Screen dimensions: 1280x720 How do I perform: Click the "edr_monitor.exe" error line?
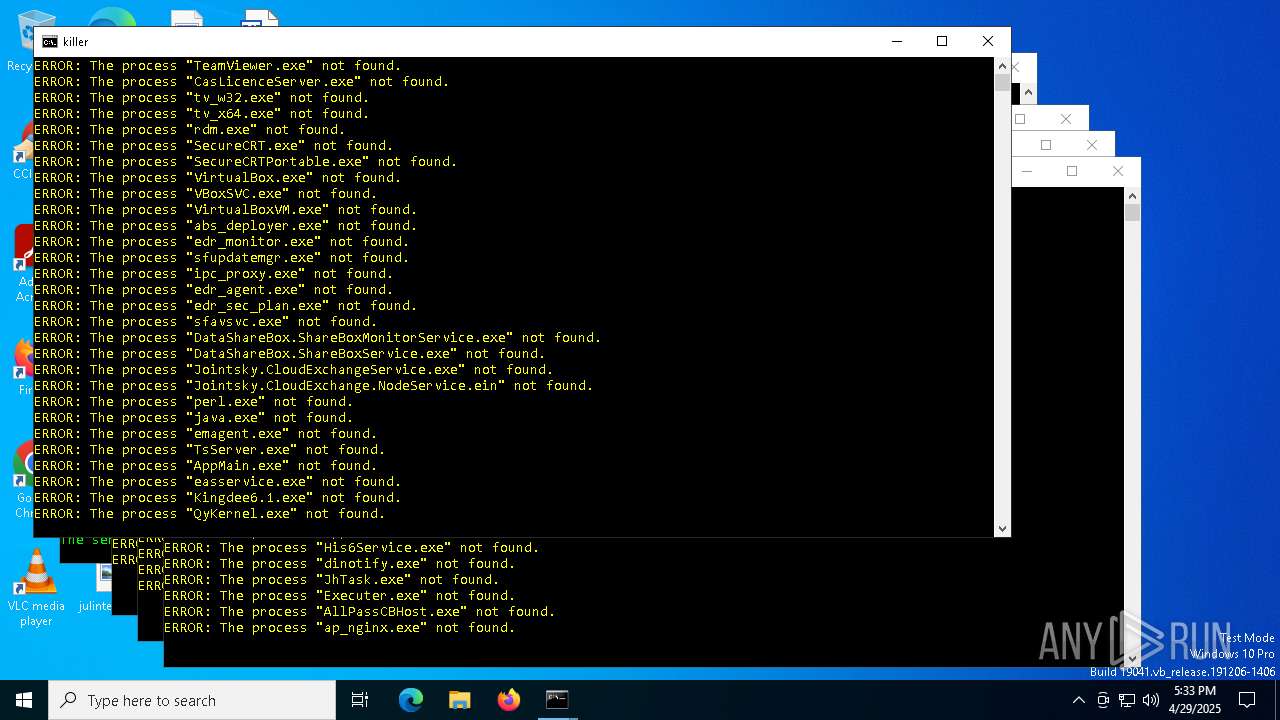(221, 242)
